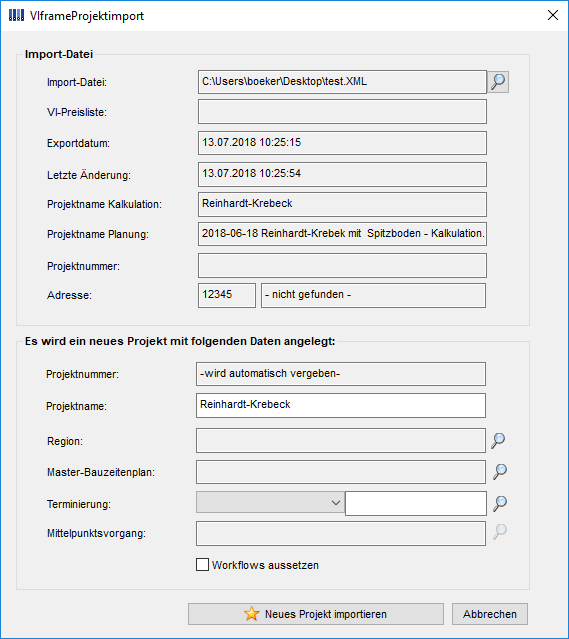Click the Import-Datei path field

pos(342,82)
